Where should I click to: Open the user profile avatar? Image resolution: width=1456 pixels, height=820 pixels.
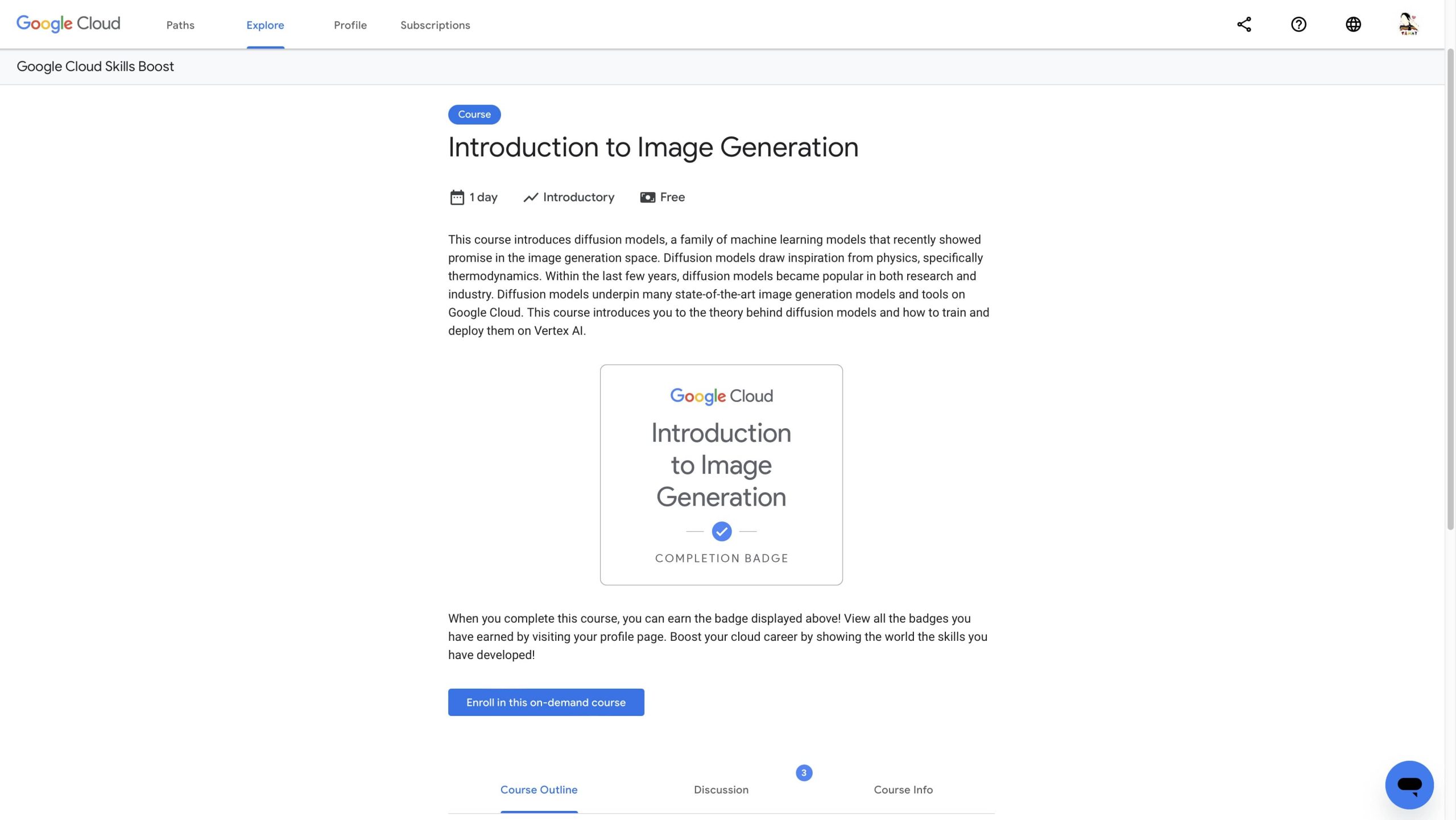[1408, 24]
